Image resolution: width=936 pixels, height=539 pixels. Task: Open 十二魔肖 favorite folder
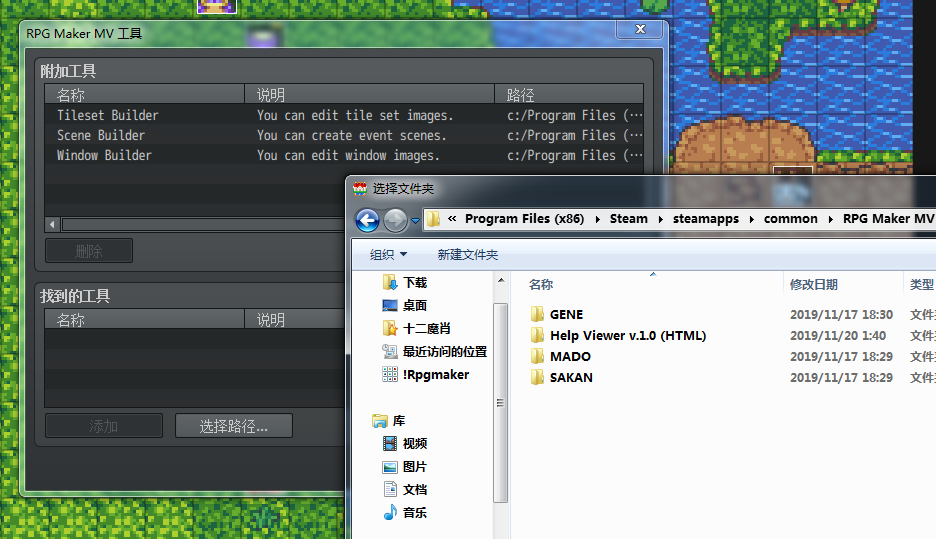click(x=426, y=328)
